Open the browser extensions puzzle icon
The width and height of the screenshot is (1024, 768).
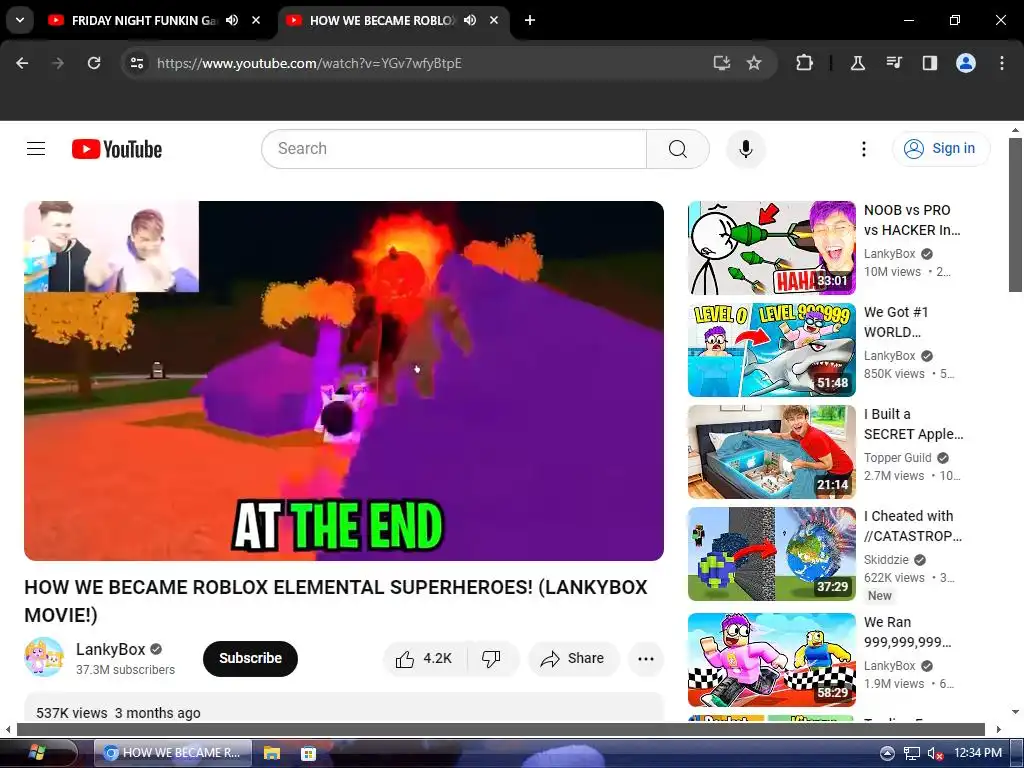[x=805, y=63]
